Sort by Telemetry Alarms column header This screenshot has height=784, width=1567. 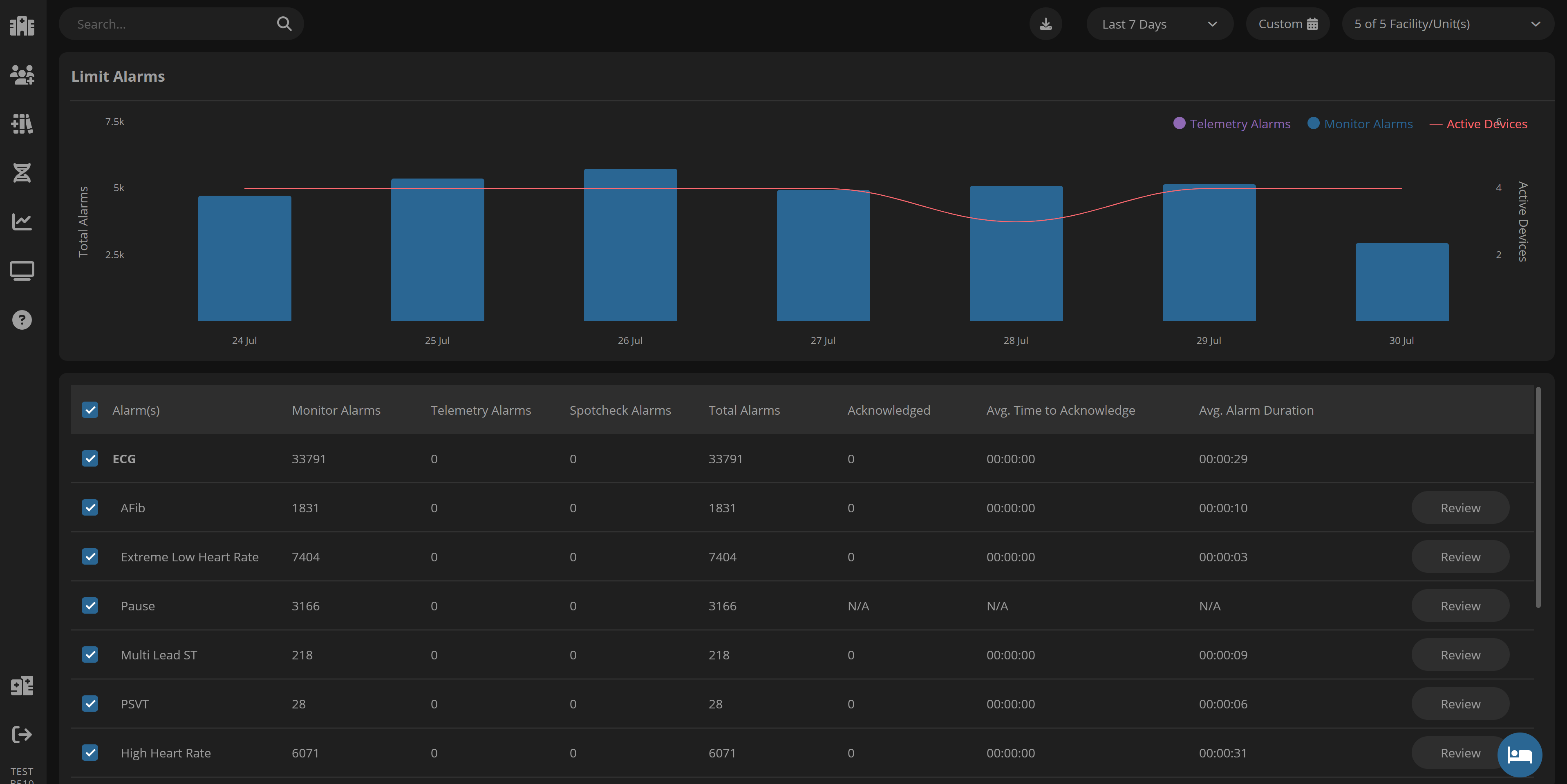(x=481, y=410)
